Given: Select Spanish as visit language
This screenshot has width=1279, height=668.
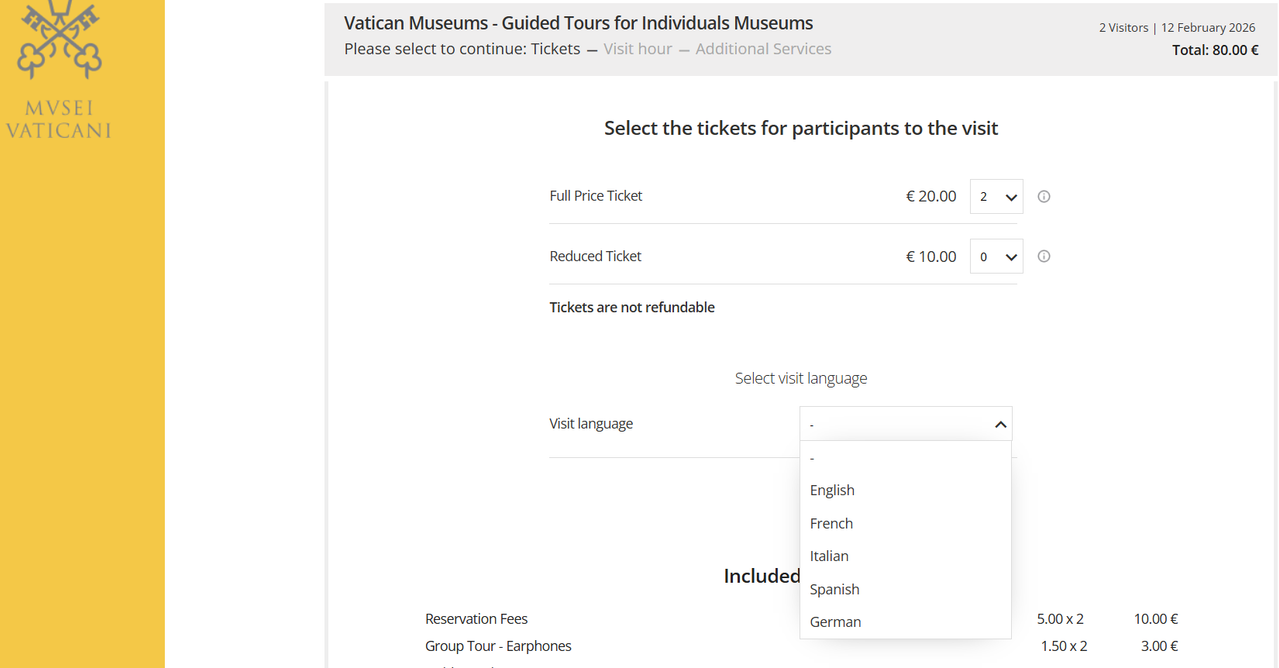Looking at the screenshot, I should click(834, 589).
